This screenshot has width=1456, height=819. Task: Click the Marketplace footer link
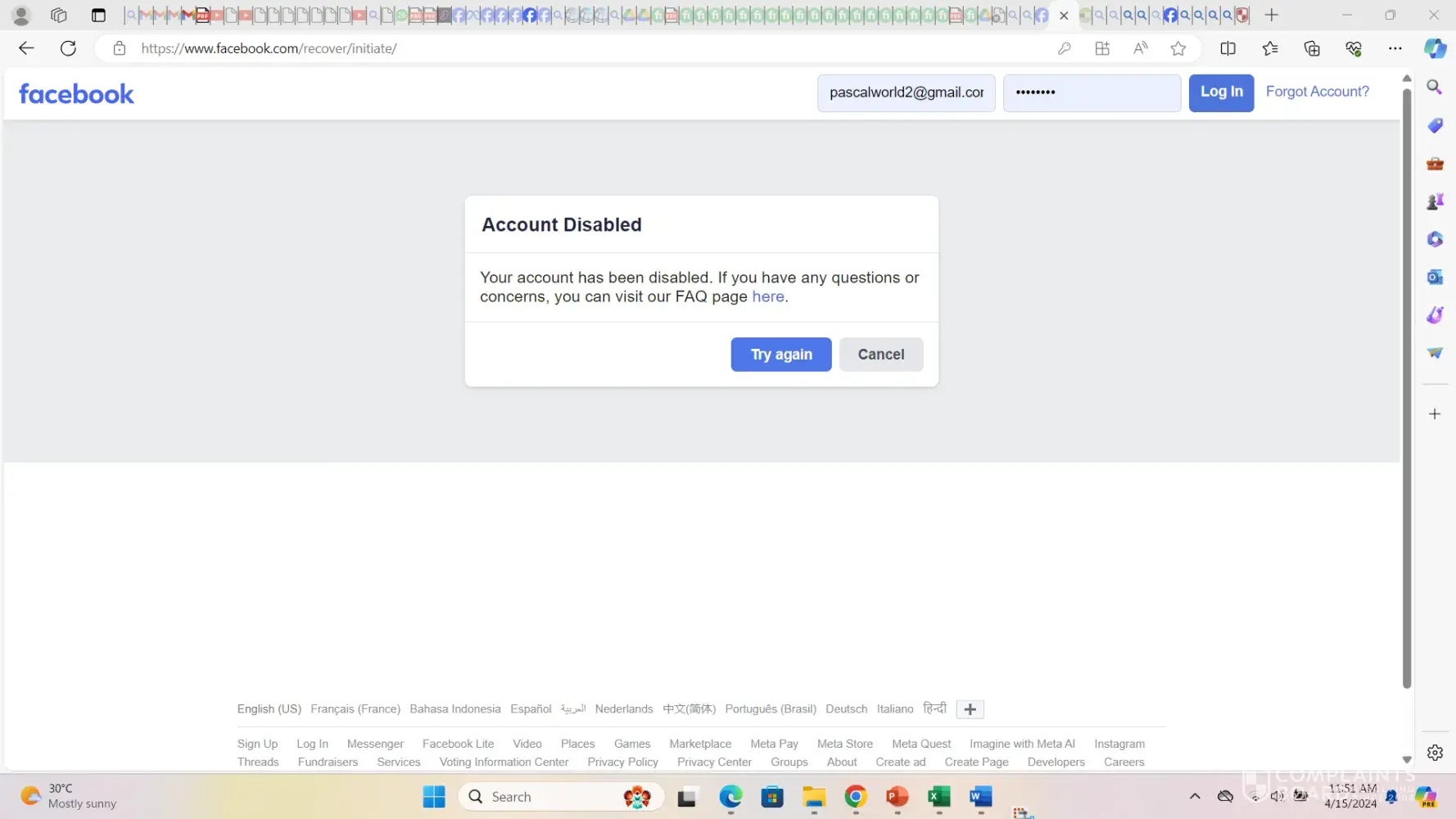pyautogui.click(x=700, y=744)
